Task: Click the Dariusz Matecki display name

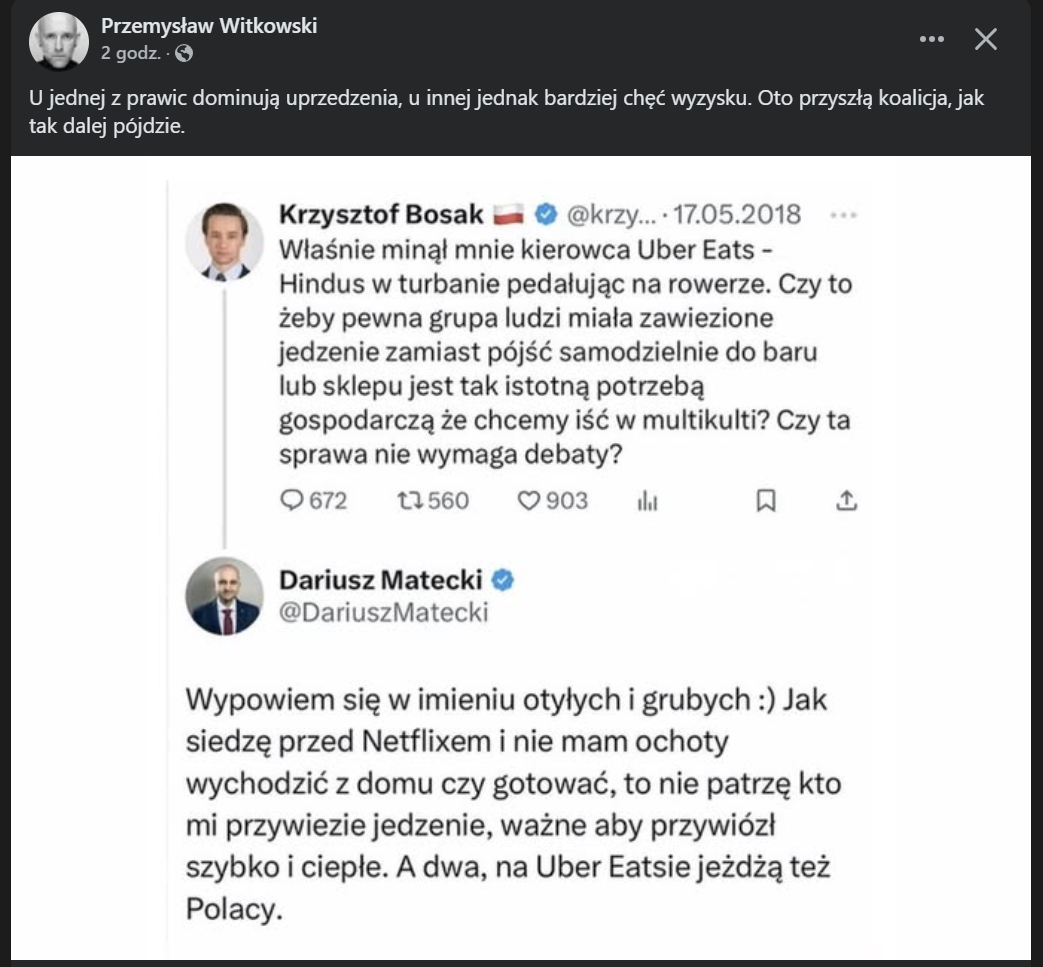Action: pos(381,580)
